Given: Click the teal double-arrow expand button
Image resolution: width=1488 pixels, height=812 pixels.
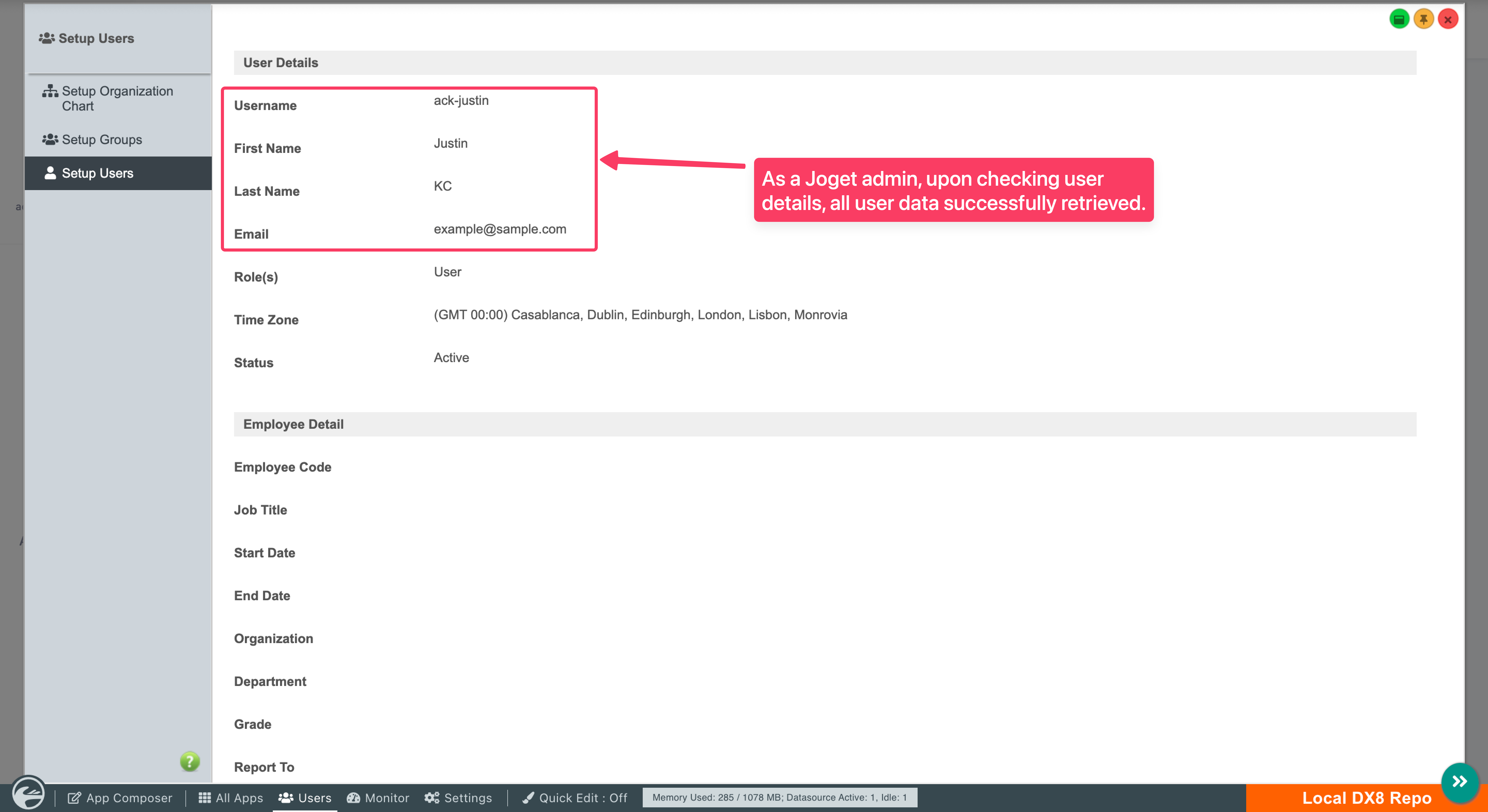Looking at the screenshot, I should pyautogui.click(x=1460, y=782).
